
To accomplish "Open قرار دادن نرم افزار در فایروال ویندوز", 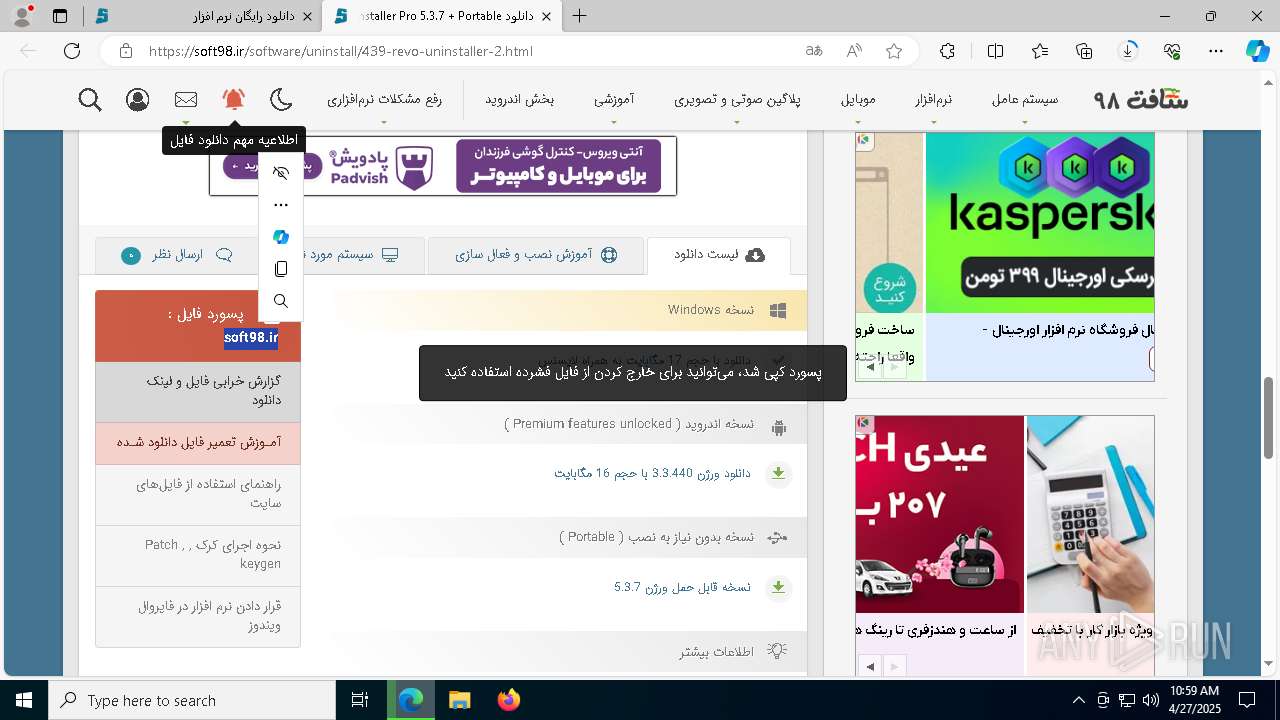I will [198, 616].
